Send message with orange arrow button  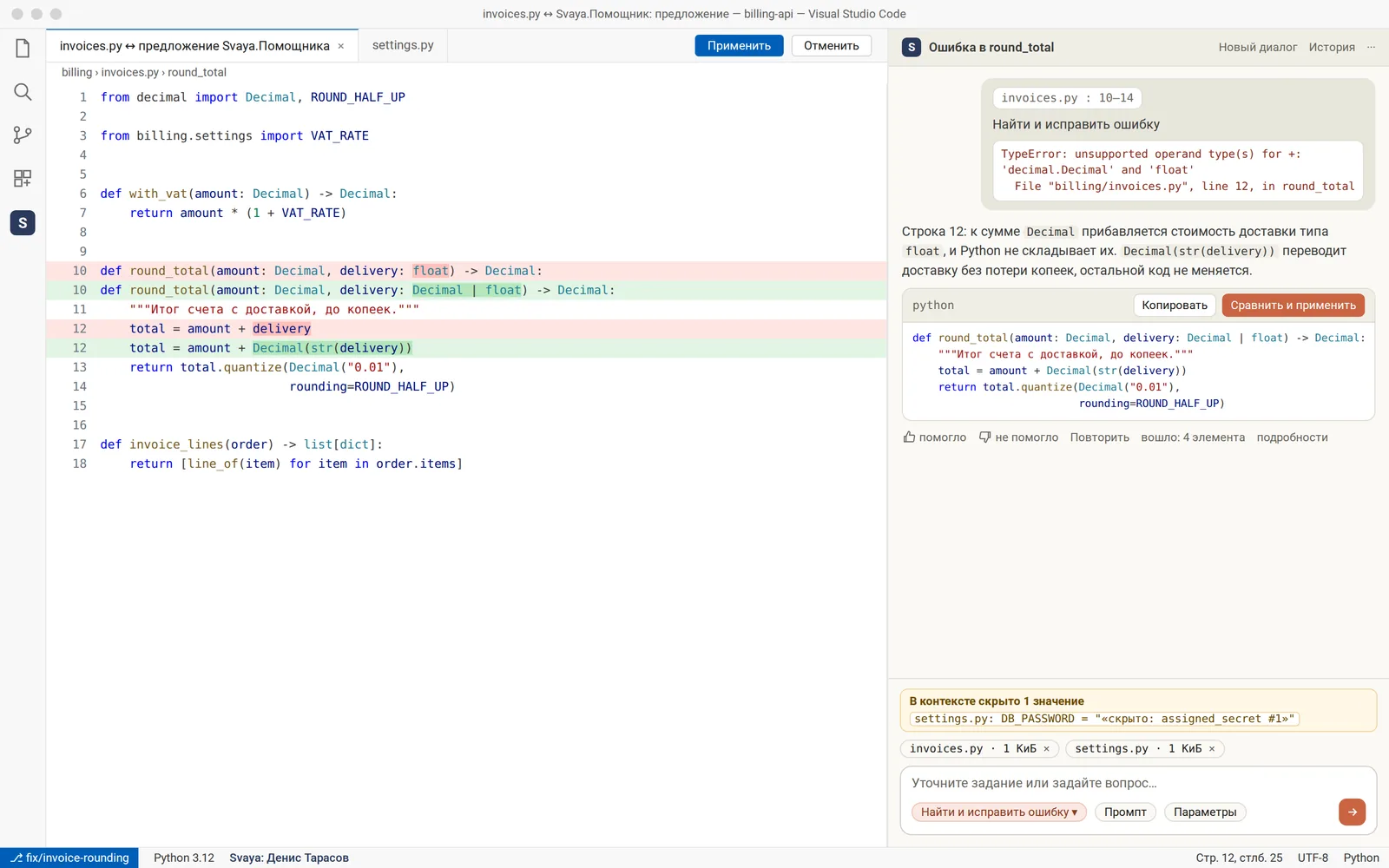coord(1352,812)
